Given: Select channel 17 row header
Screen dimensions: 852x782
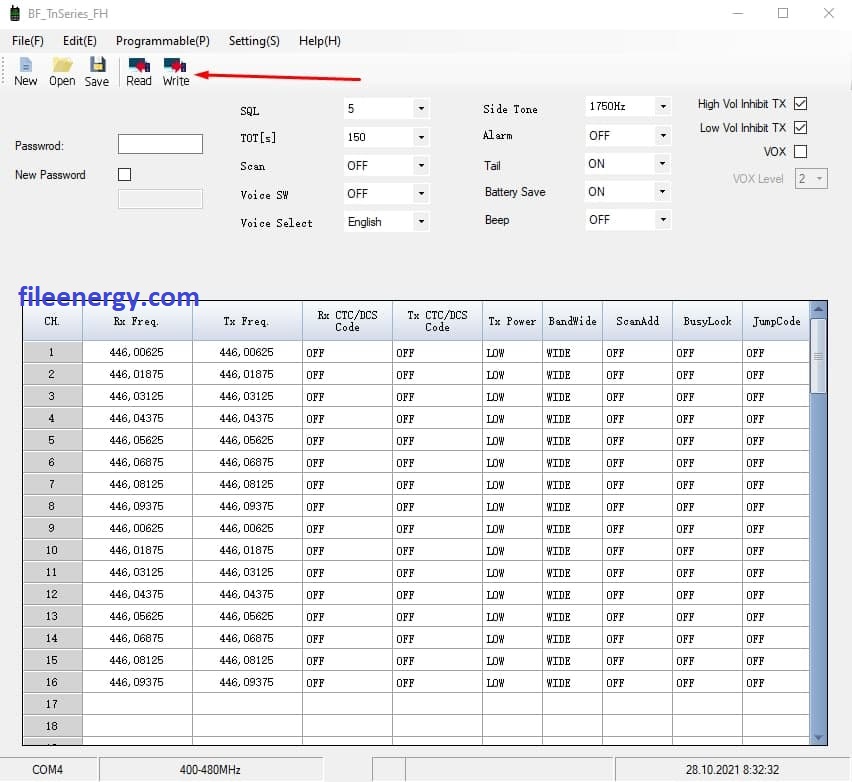Looking at the screenshot, I should (53, 704).
